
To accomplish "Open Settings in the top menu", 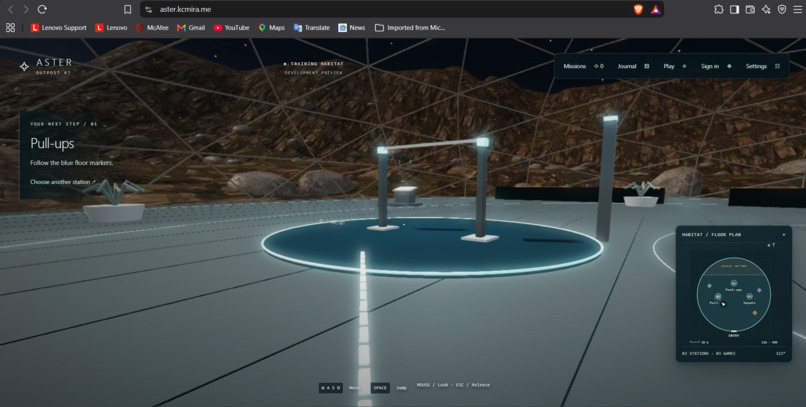I will [x=763, y=66].
